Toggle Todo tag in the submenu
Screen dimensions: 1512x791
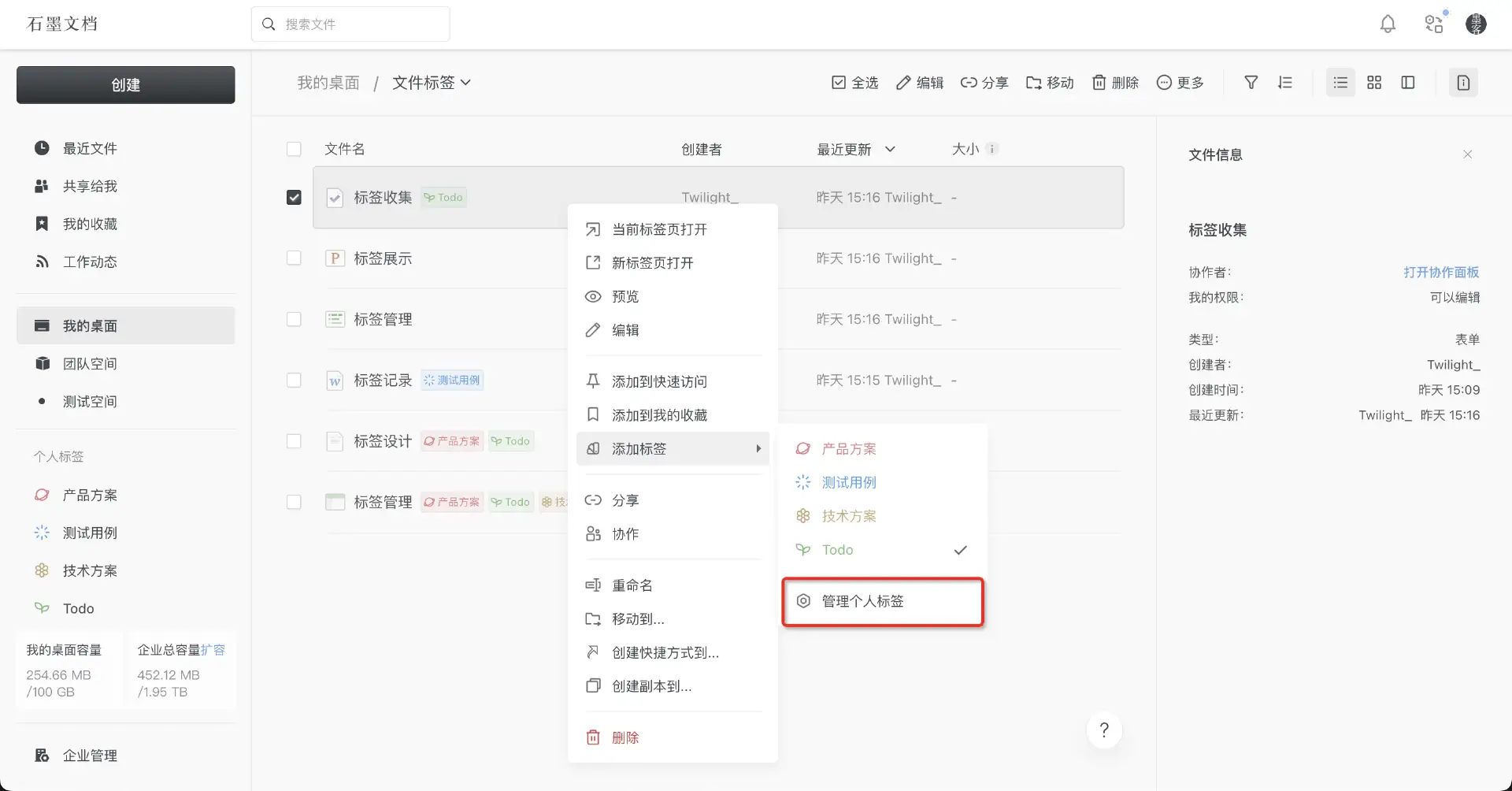point(882,550)
